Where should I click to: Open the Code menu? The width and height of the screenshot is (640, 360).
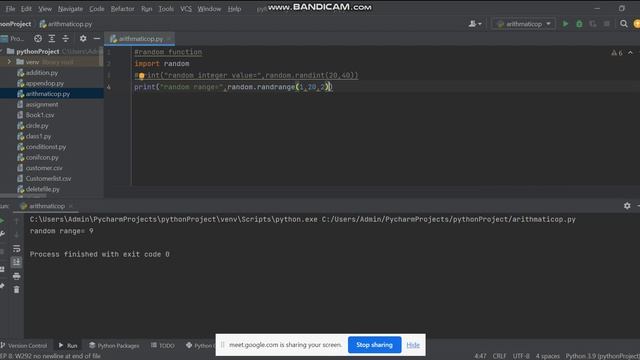coord(97,9)
